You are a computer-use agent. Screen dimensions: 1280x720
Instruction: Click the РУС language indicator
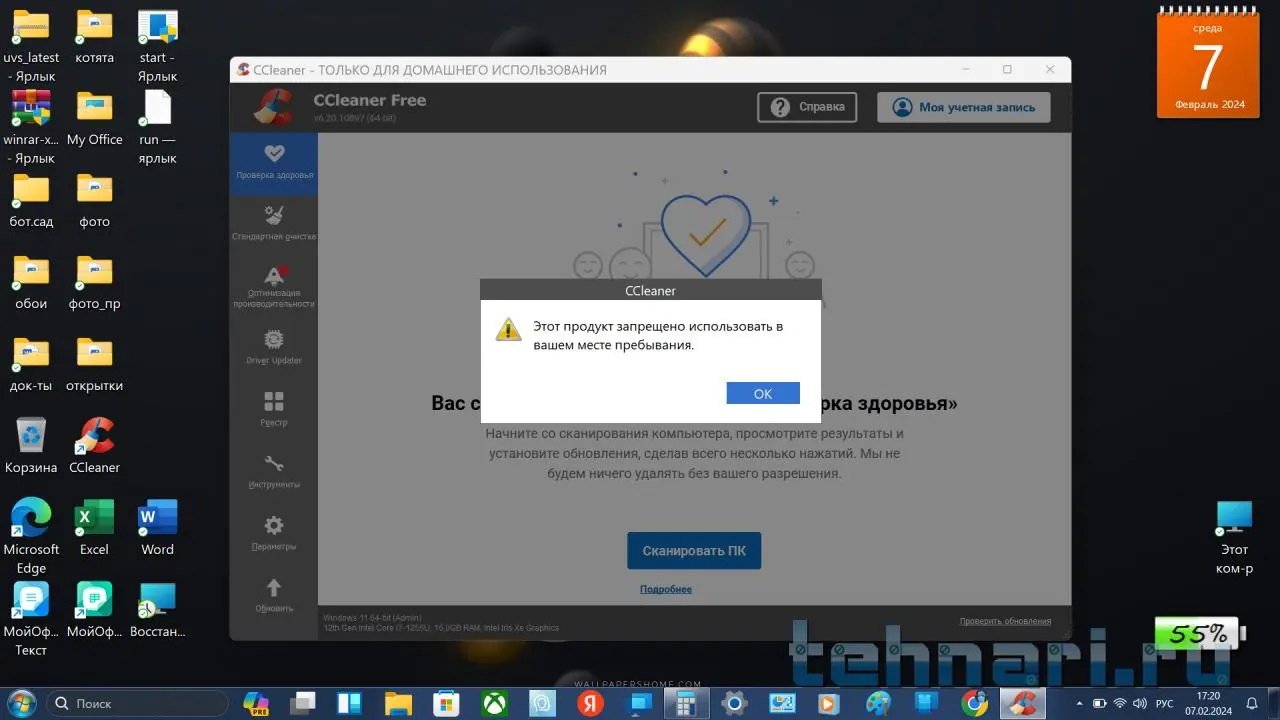[x=1164, y=703]
